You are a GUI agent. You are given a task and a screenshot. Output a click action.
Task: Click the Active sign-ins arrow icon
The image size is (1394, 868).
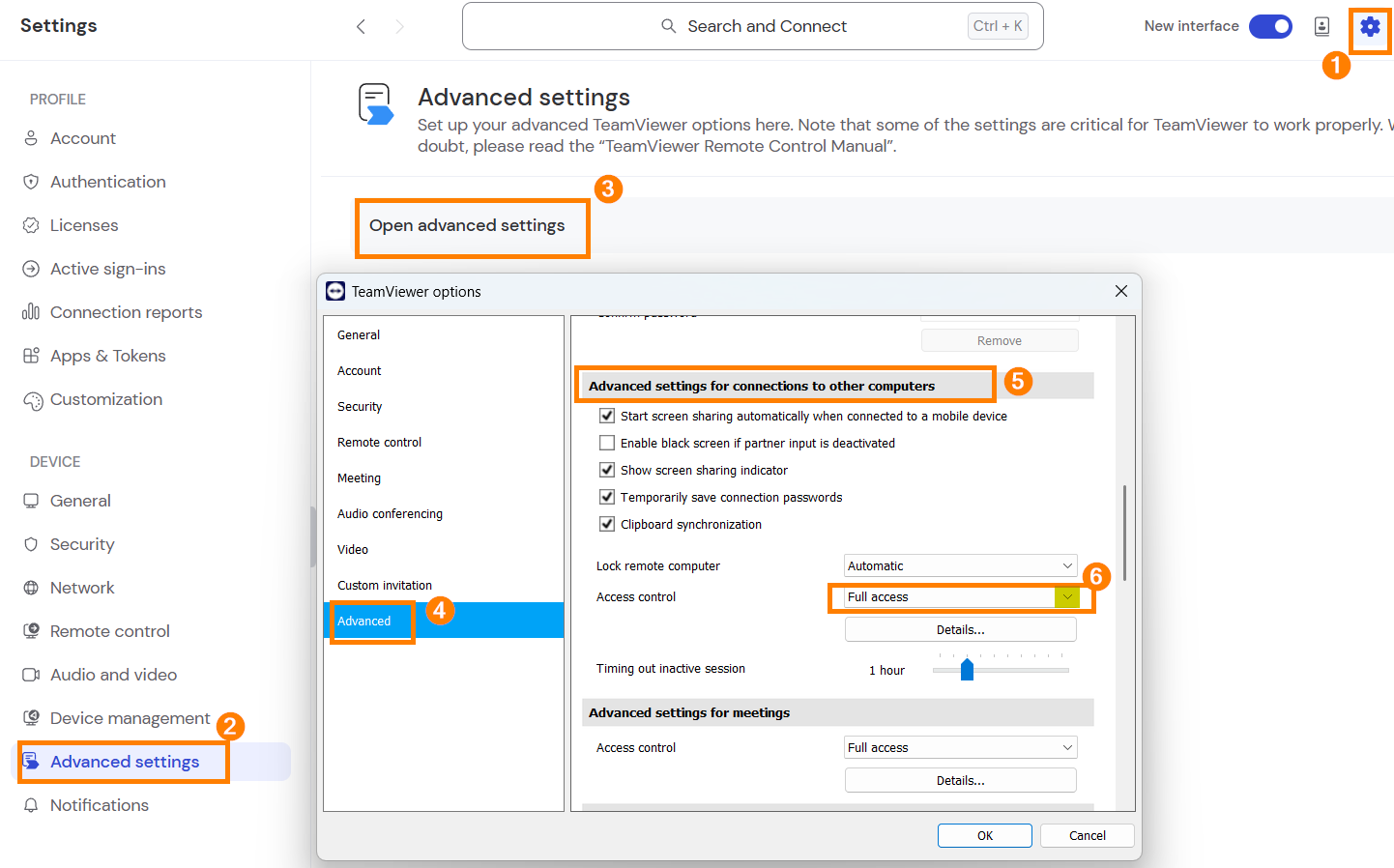point(31,269)
